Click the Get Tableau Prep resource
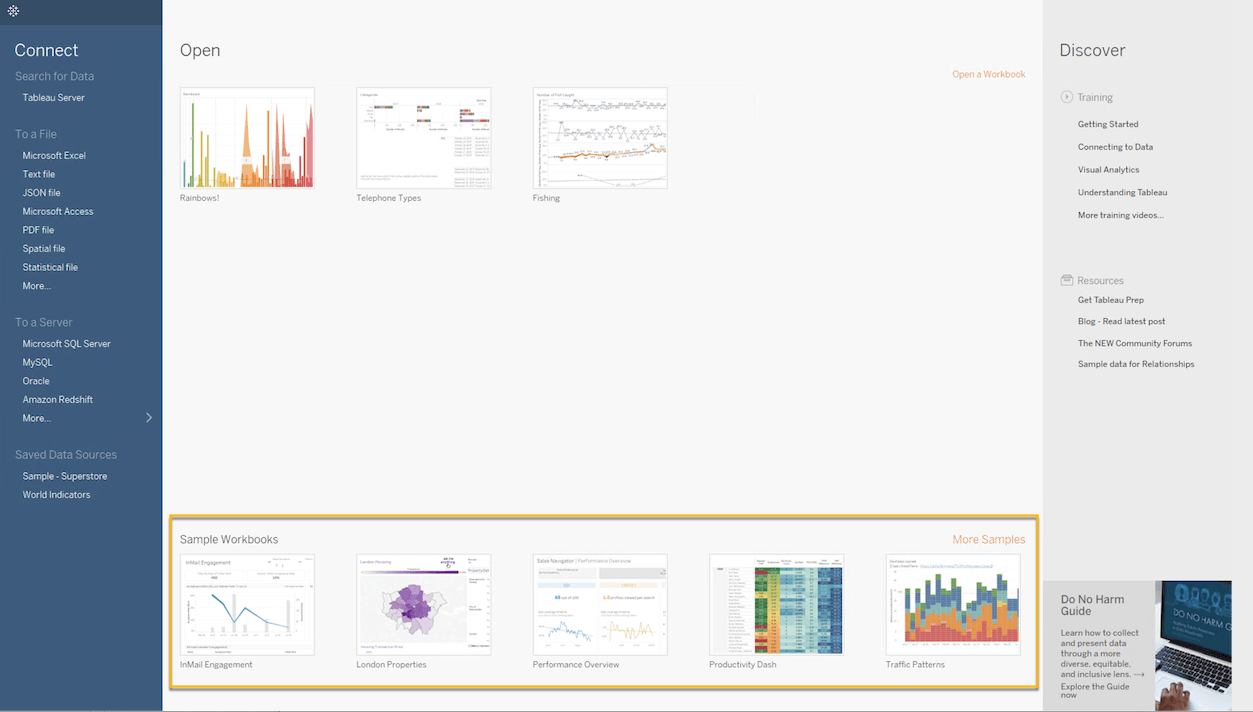 [1111, 300]
